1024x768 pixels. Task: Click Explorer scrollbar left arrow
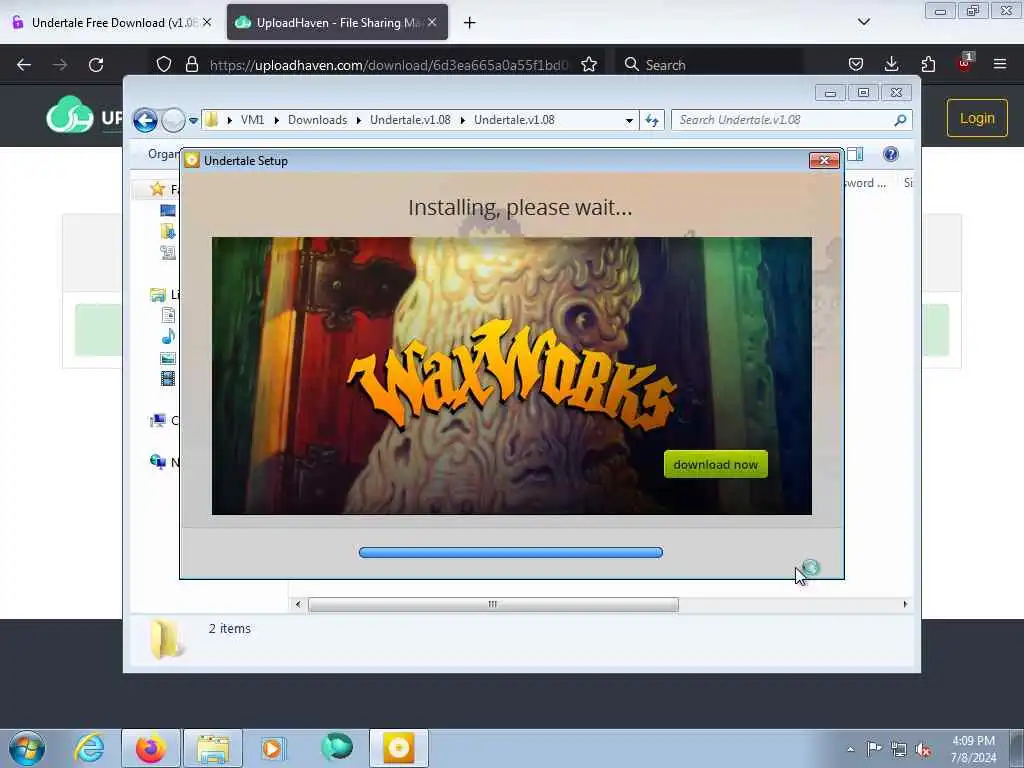(298, 604)
